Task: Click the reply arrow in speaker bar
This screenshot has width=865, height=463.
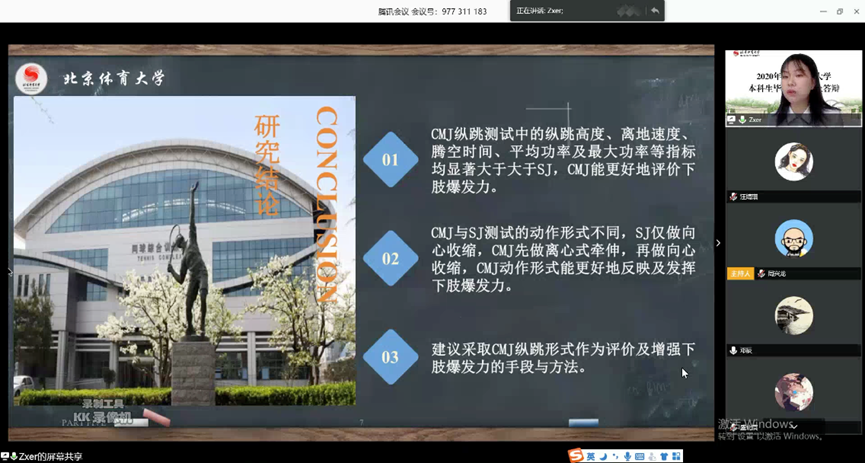Action: tap(655, 10)
